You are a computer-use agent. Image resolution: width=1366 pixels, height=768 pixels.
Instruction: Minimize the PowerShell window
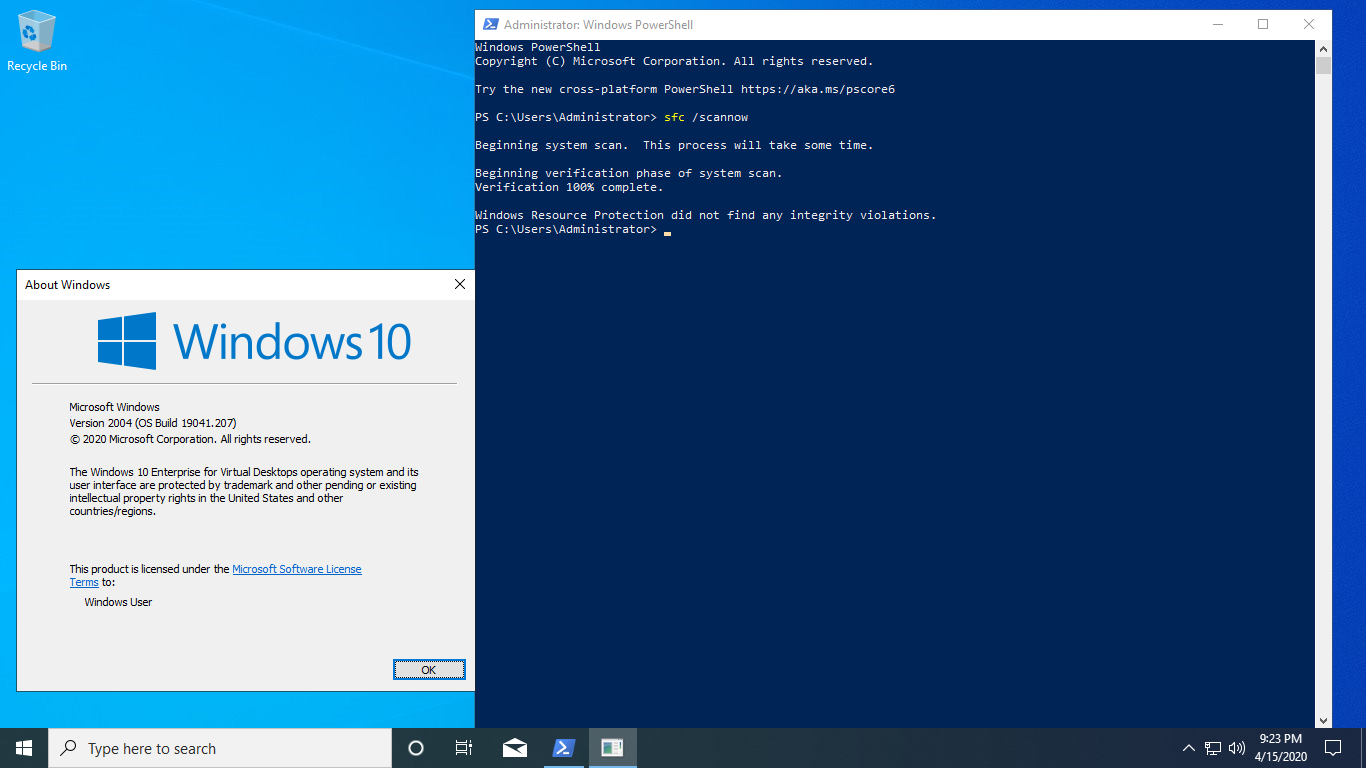pyautogui.click(x=1217, y=24)
